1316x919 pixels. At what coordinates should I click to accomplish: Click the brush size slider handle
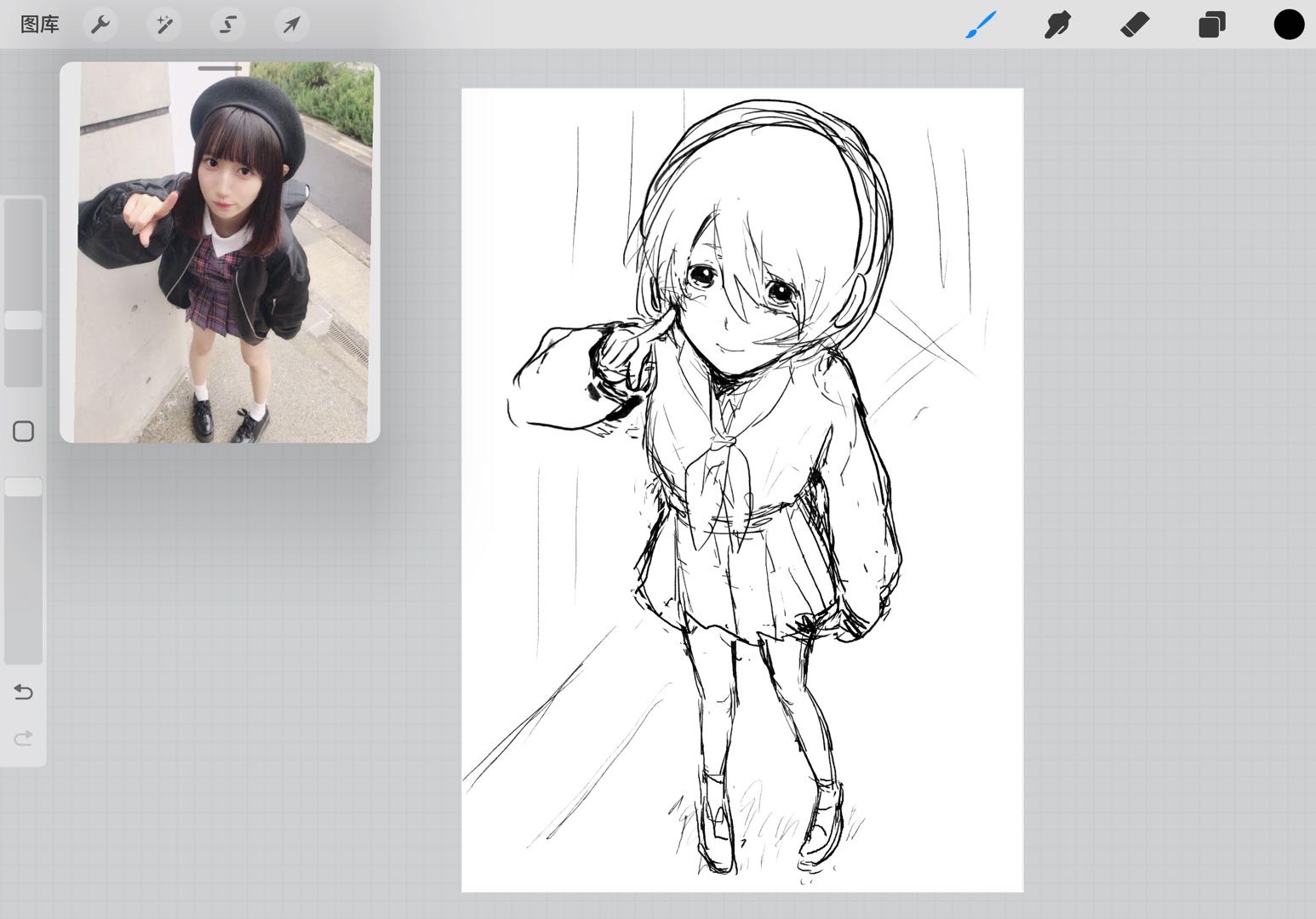click(x=24, y=320)
